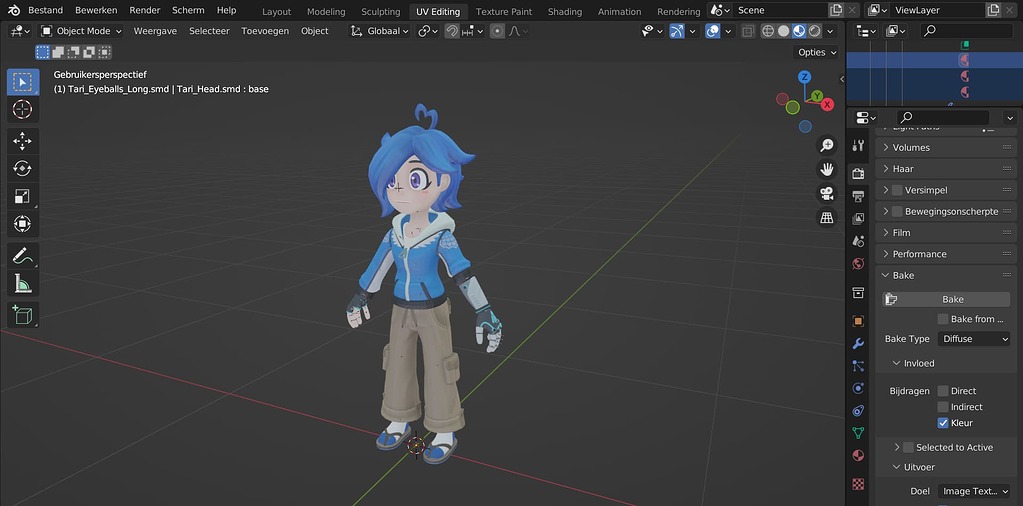Enable the Direct contribution checkbox
Viewport: 1023px width, 506px height.
943,391
